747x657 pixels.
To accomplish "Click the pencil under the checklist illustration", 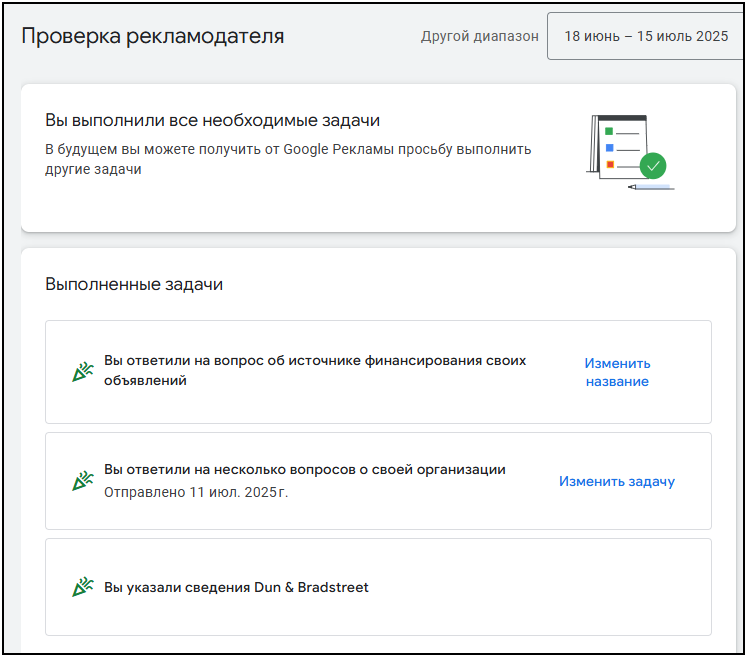I will pyautogui.click(x=650, y=187).
